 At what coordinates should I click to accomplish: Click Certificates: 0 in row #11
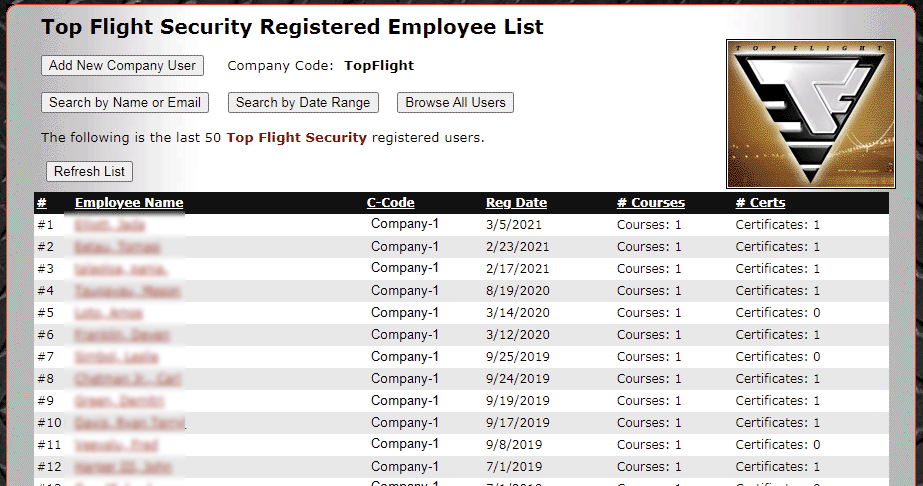(x=778, y=445)
